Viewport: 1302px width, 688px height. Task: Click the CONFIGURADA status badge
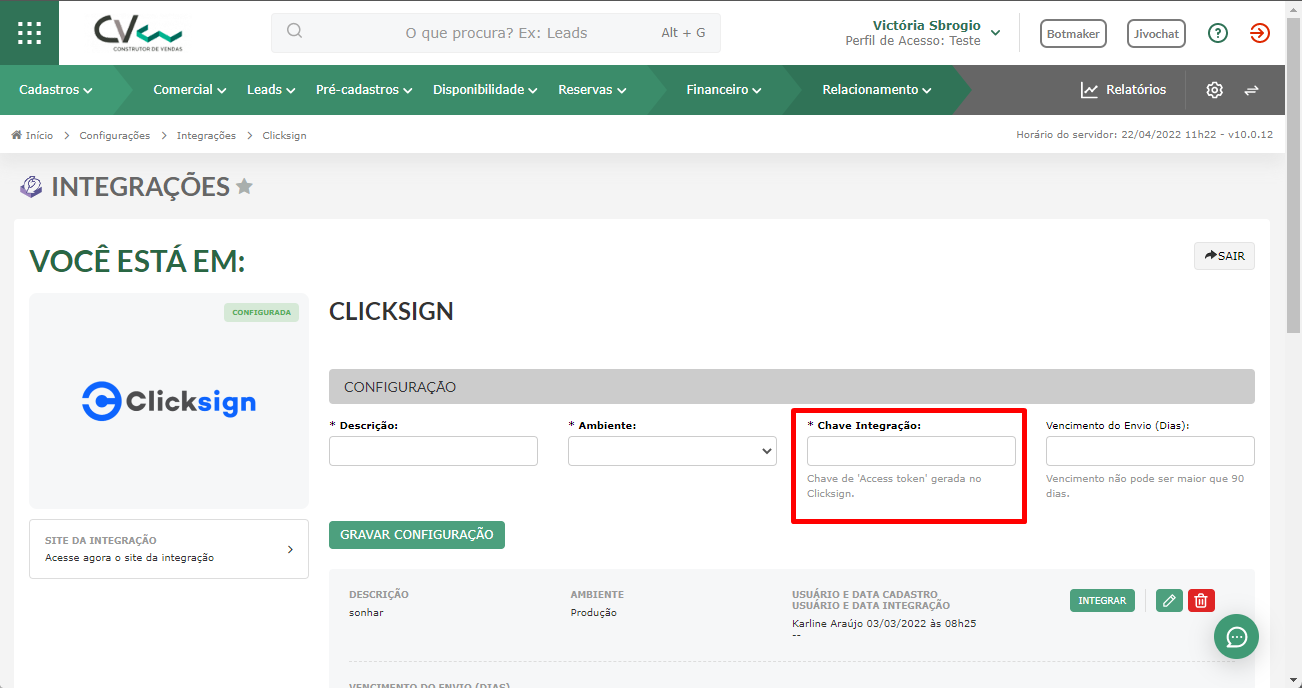(261, 313)
